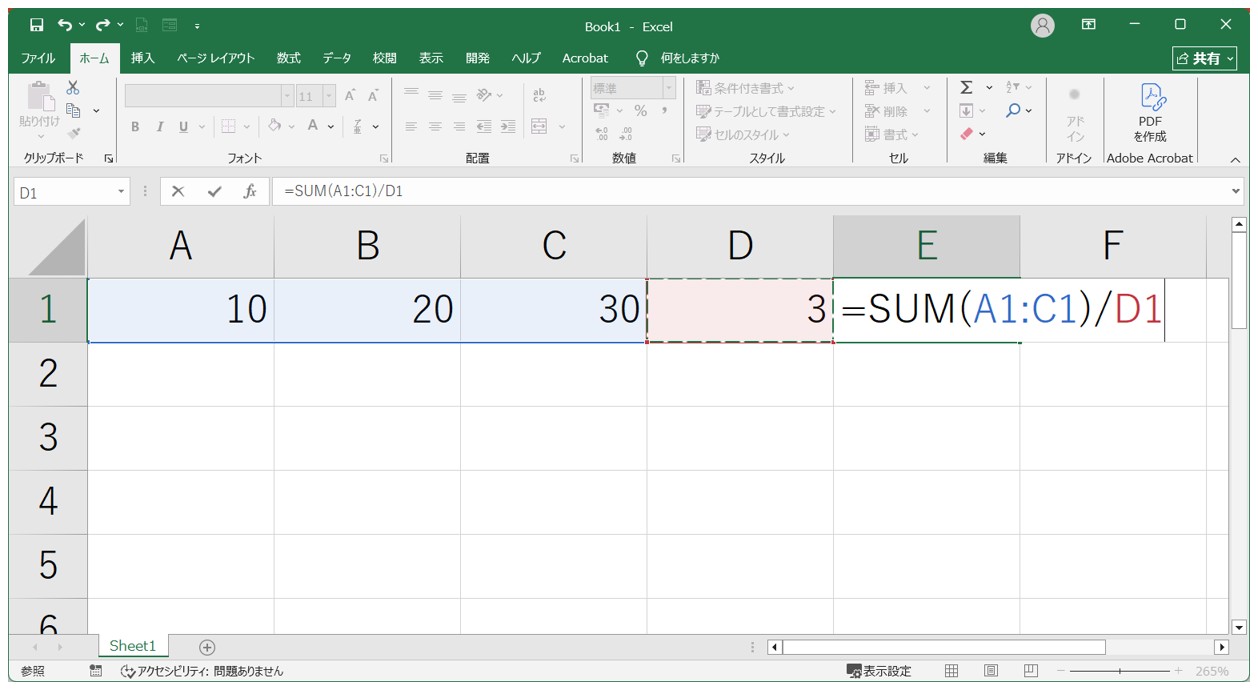1258x689 pixels.
Task: Click the Cut scissors icon
Action: point(73,89)
